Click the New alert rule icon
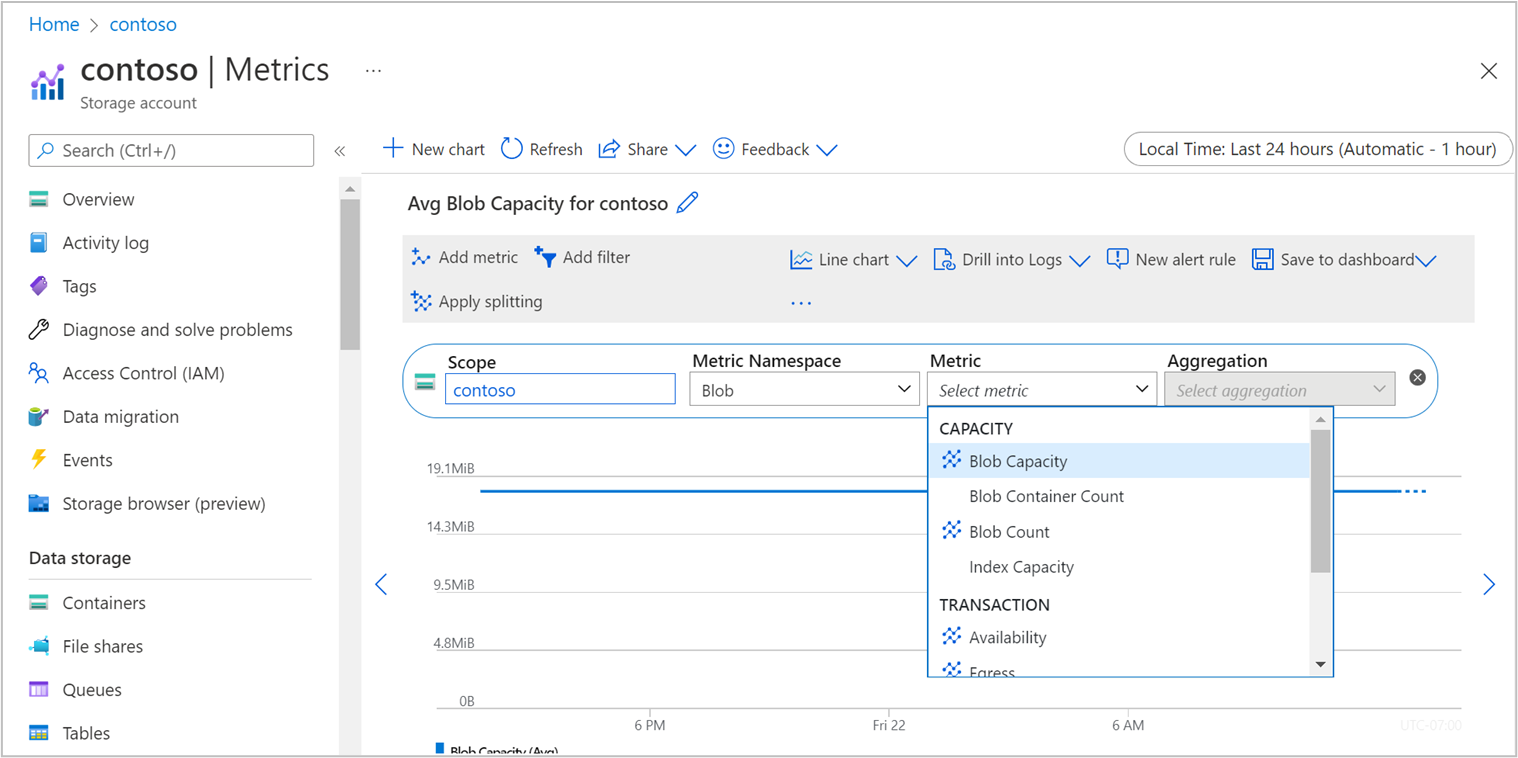Screen dimensions: 1518x758 (x=1117, y=259)
